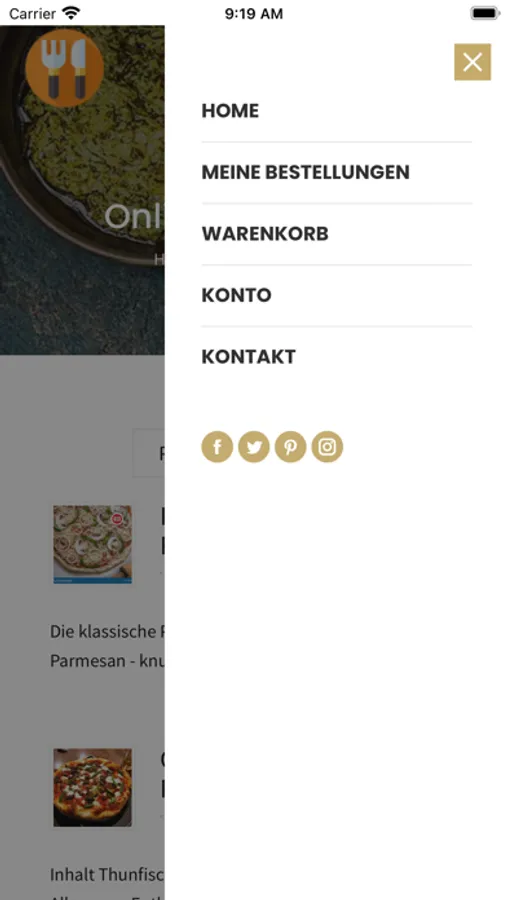Tap the 9:19 AM clock

254,14
